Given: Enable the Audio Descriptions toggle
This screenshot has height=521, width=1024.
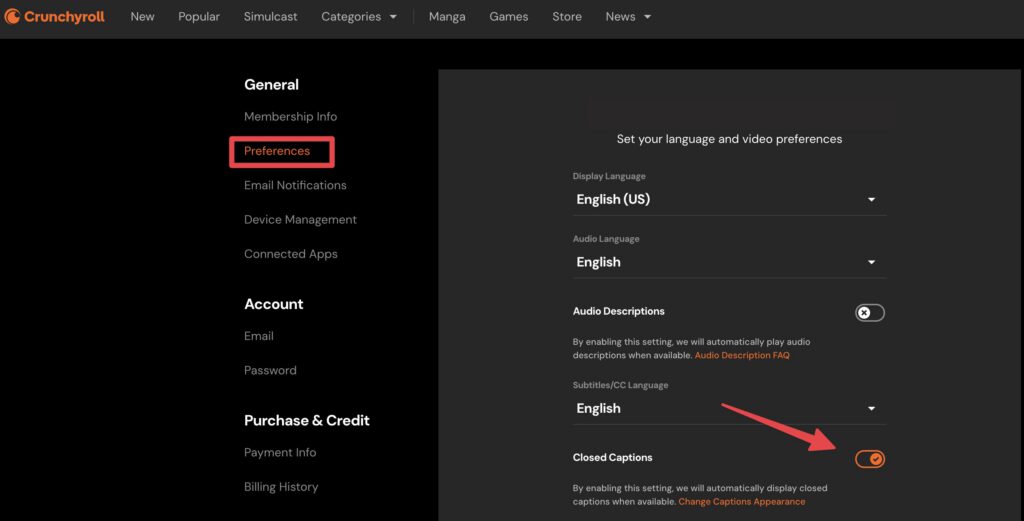Looking at the screenshot, I should [x=870, y=313].
